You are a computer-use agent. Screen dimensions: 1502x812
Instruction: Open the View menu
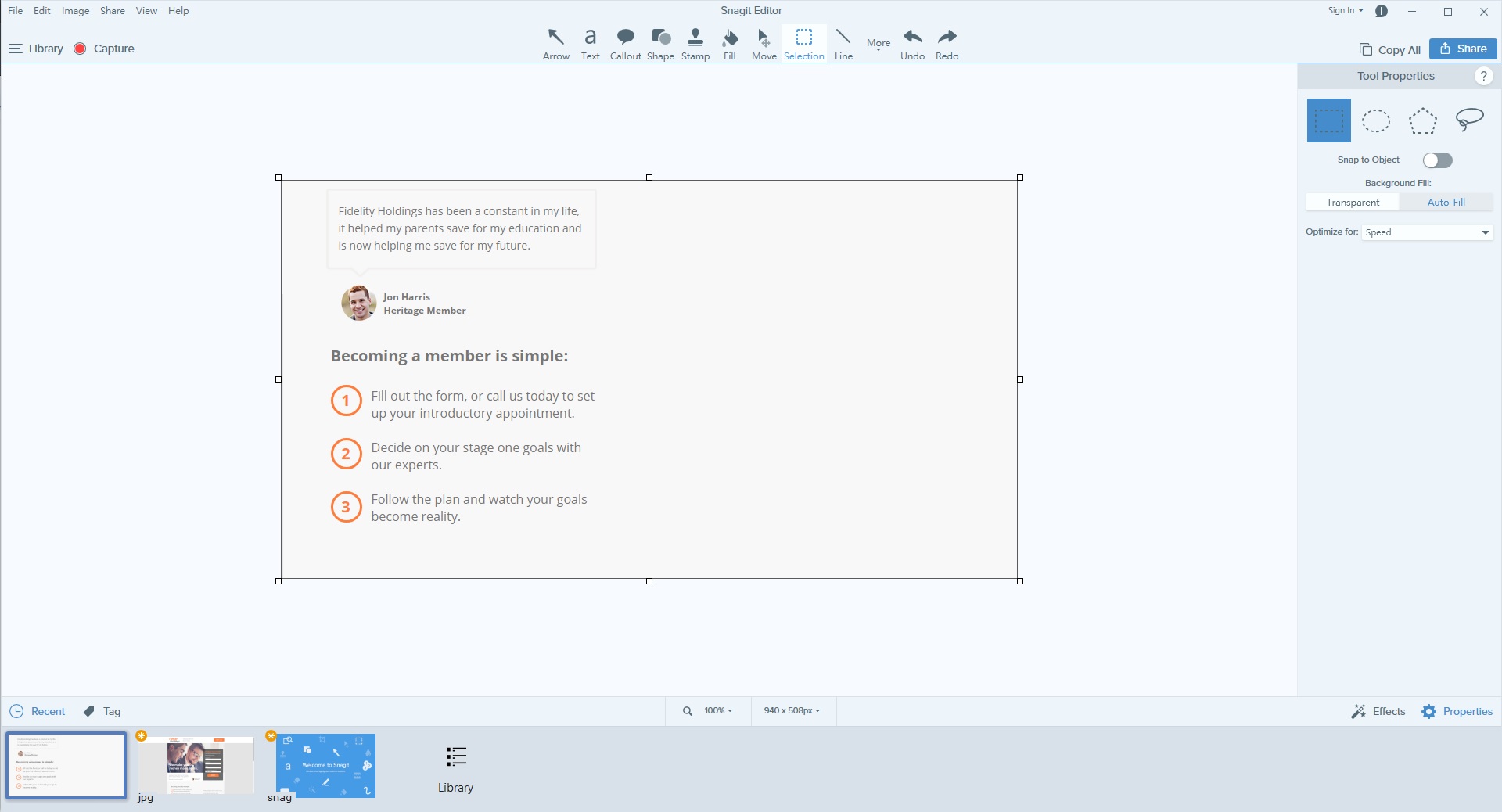pyautogui.click(x=146, y=11)
